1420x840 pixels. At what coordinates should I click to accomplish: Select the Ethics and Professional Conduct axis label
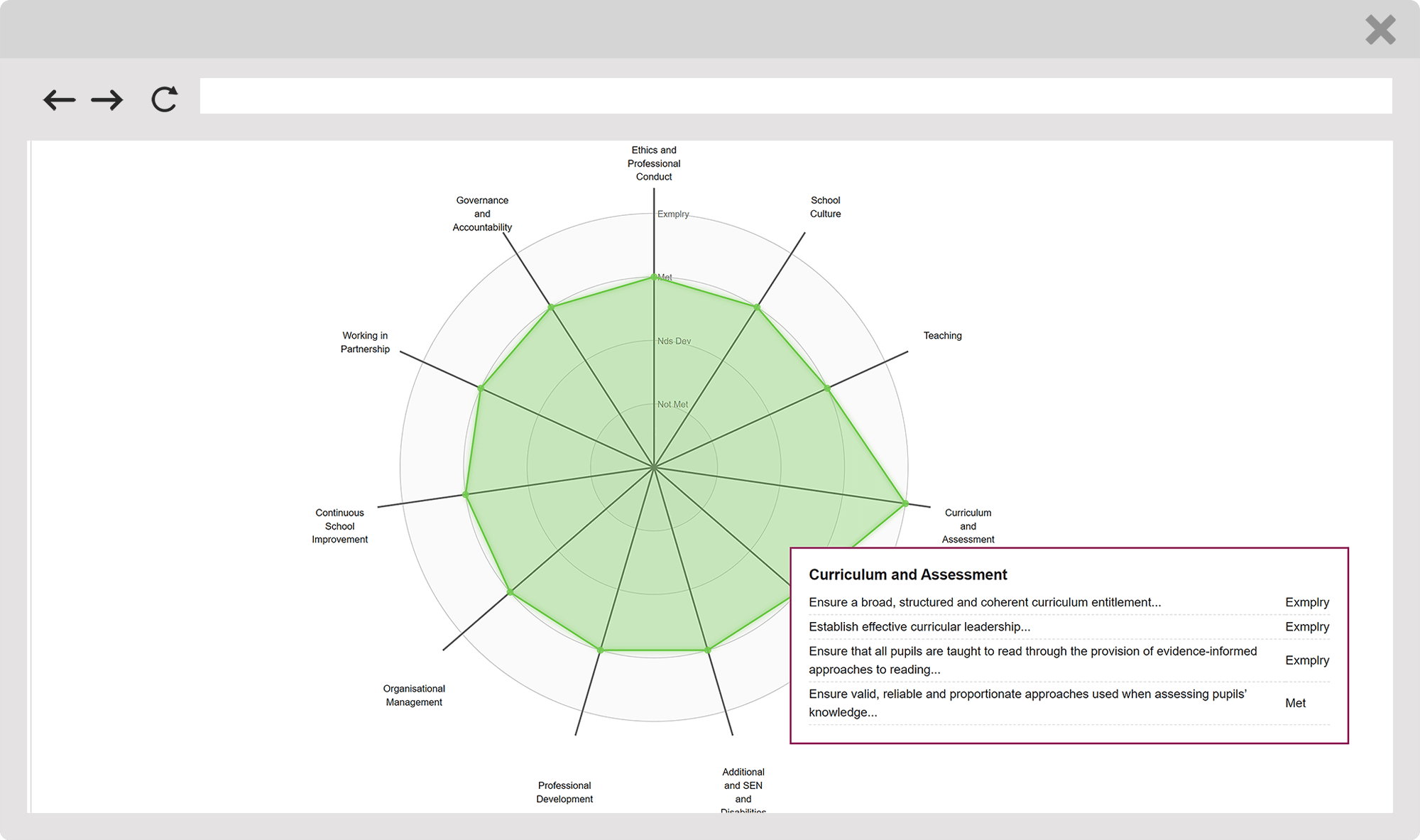coord(654,163)
